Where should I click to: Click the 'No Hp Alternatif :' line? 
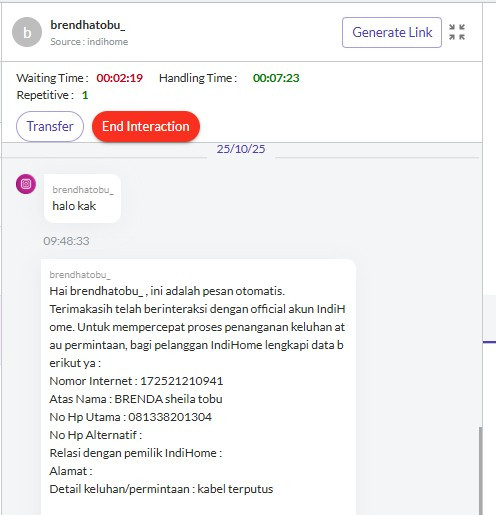[96, 435]
